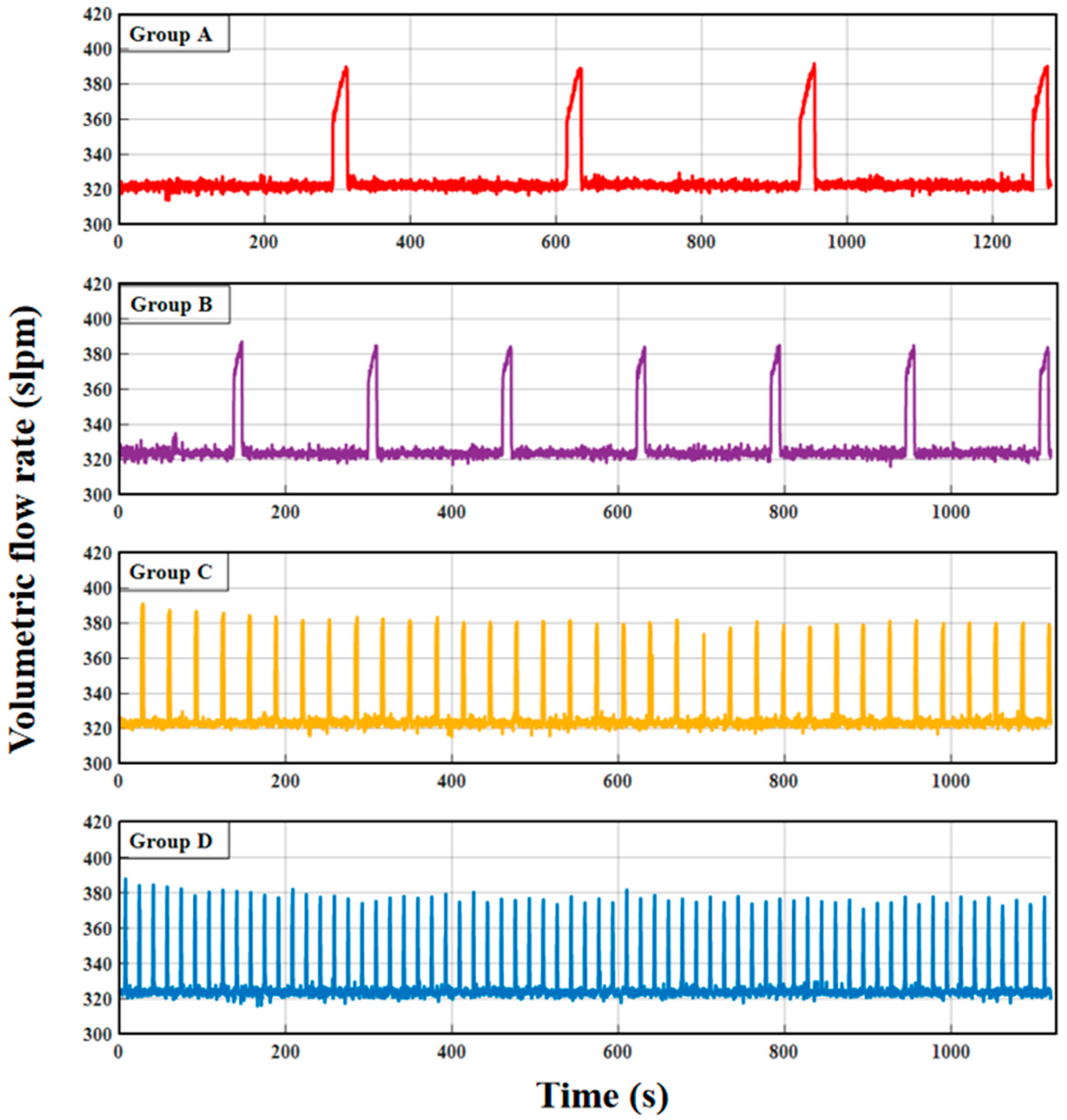This screenshot has height=1120, width=1067.
Task: Click the 600 x-axis tick in Group B
Action: [x=618, y=512]
